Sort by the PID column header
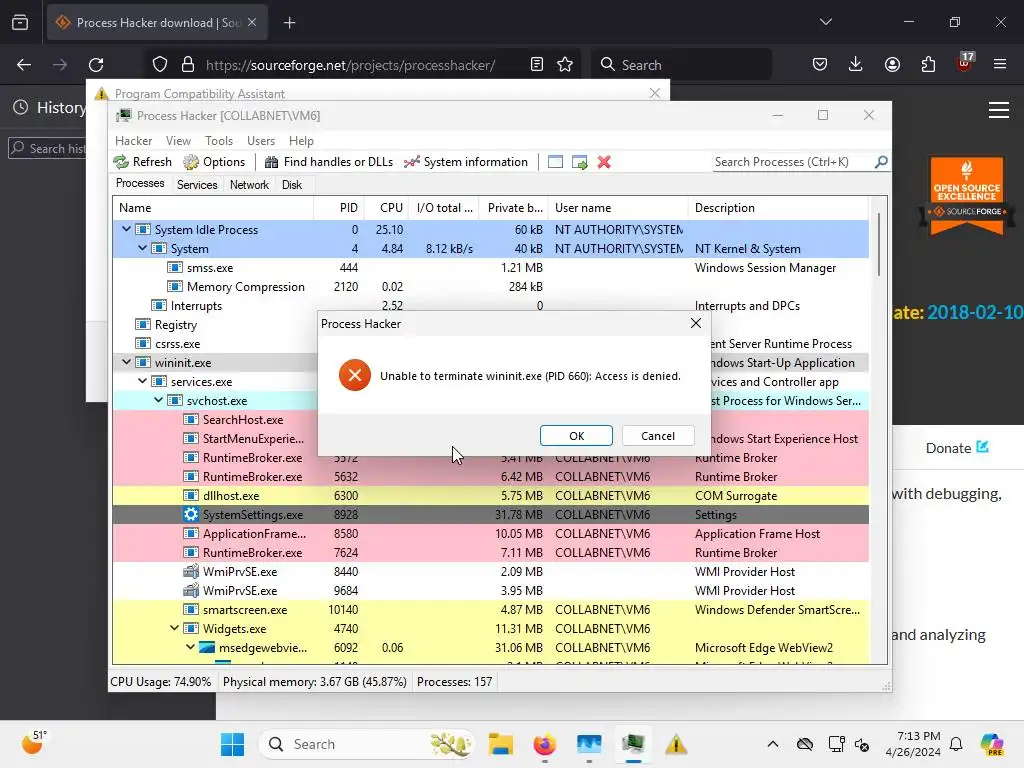The image size is (1024, 768). (x=340, y=208)
